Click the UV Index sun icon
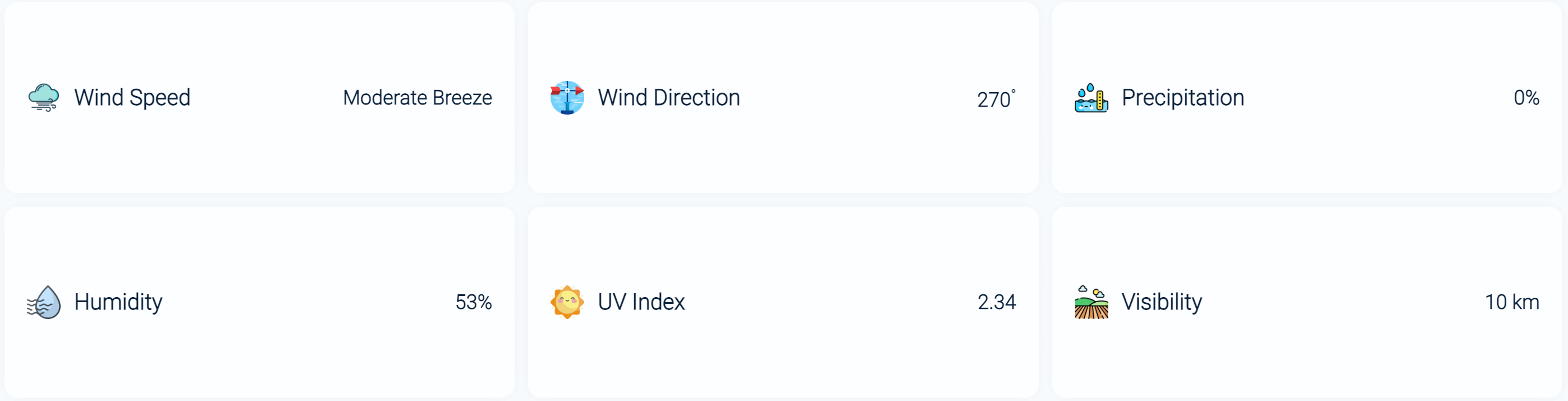The width and height of the screenshot is (1568, 401). [567, 302]
